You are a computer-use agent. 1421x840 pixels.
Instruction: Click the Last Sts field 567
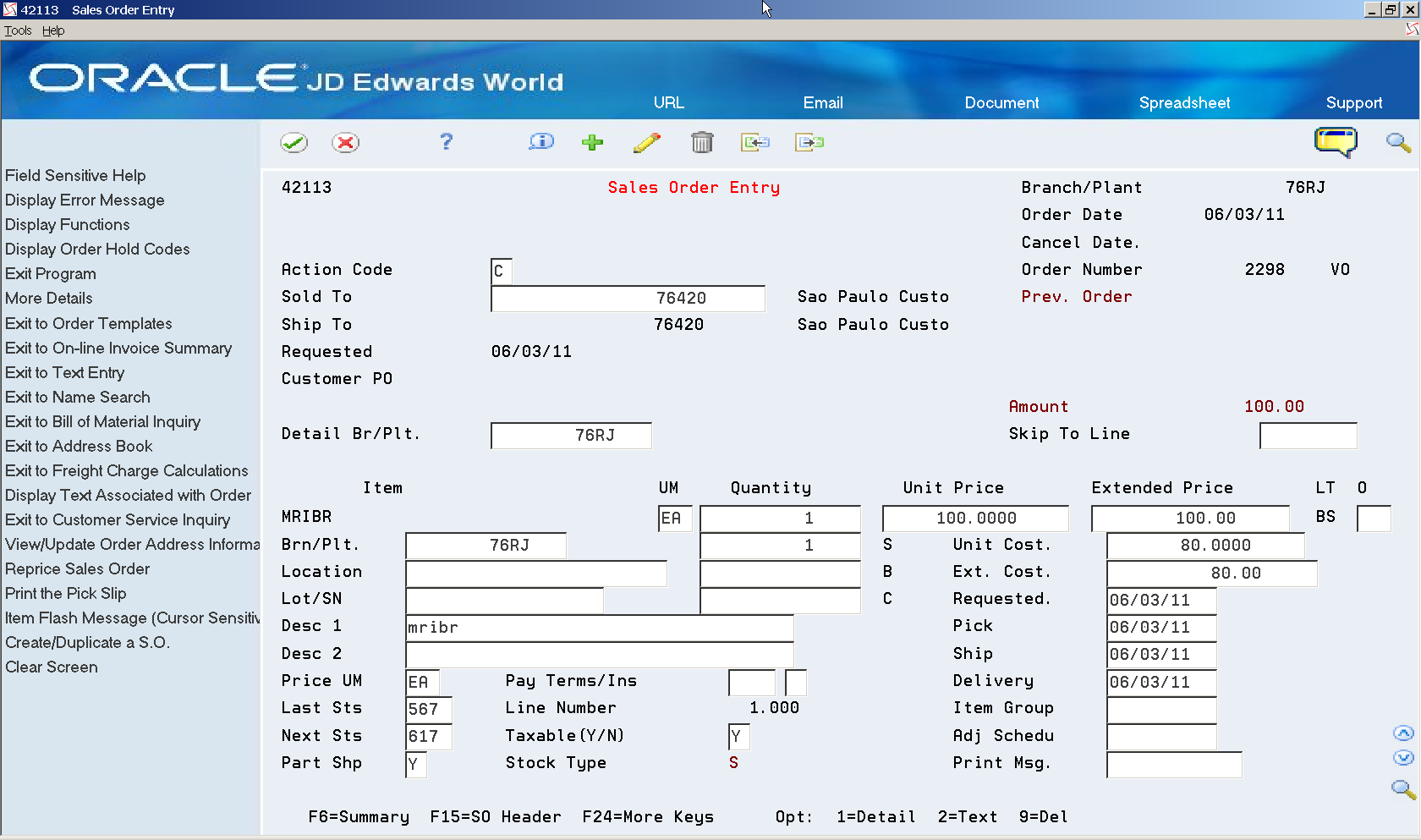pyautogui.click(x=429, y=709)
